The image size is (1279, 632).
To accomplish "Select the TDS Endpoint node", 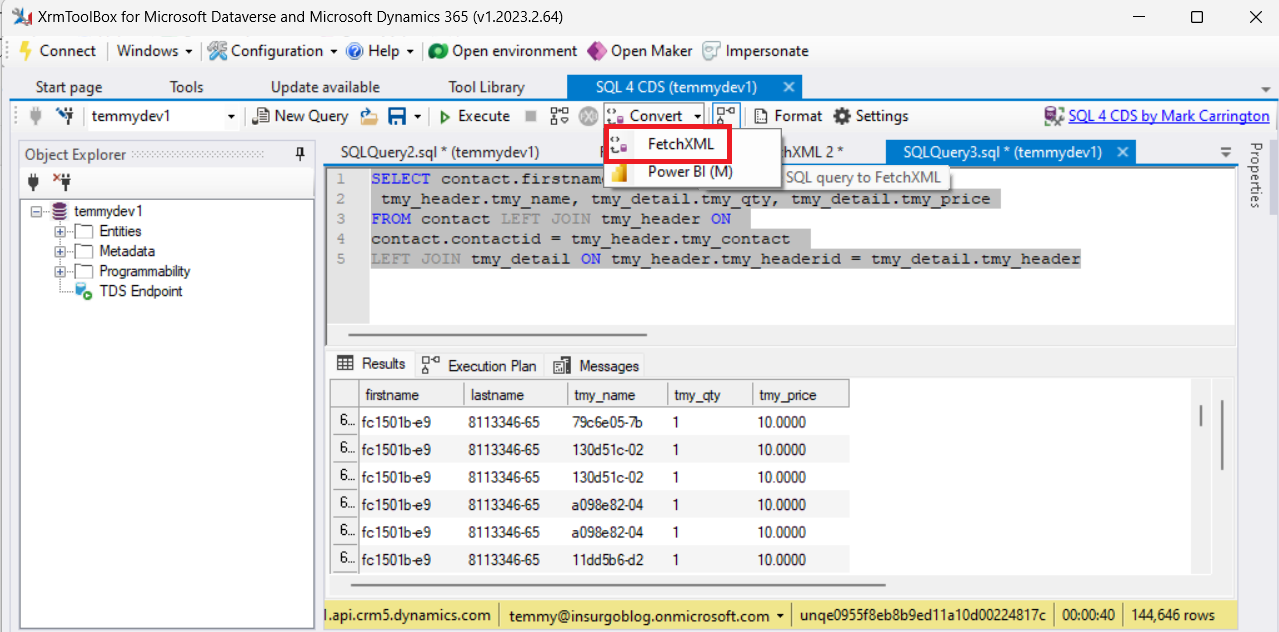I will [141, 291].
